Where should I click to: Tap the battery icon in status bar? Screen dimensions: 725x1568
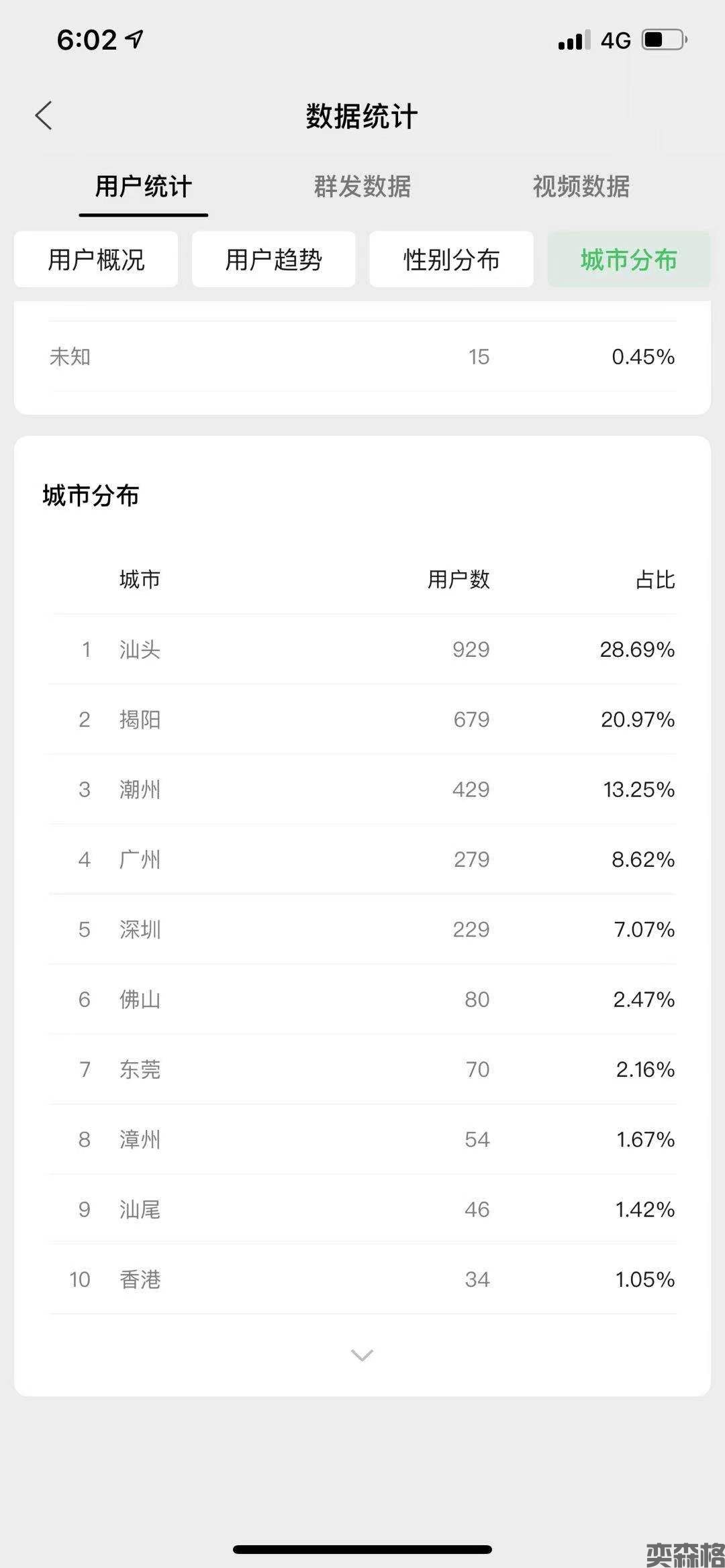(664, 40)
